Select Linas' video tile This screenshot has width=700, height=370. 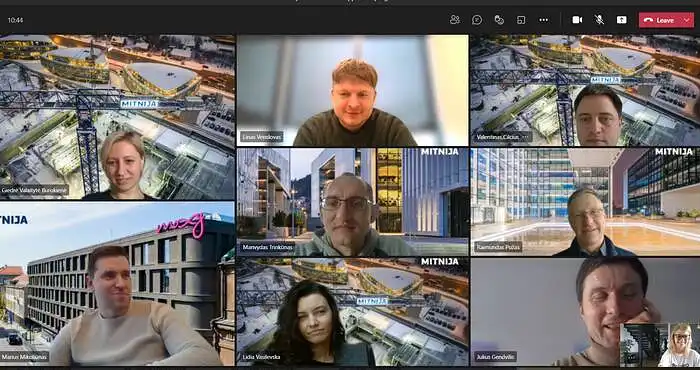click(x=353, y=91)
